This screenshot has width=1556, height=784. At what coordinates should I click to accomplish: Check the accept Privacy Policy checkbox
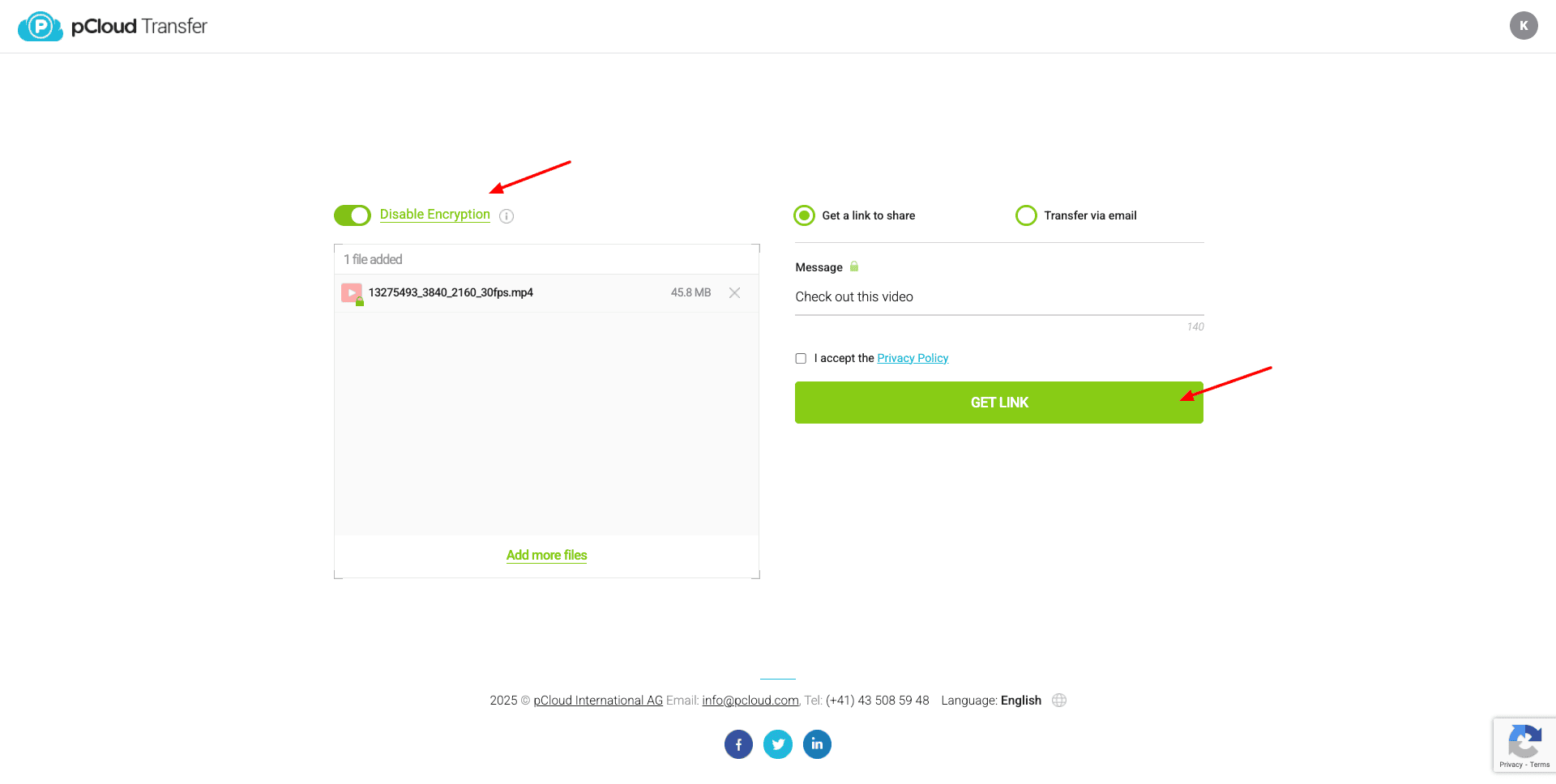pos(801,359)
